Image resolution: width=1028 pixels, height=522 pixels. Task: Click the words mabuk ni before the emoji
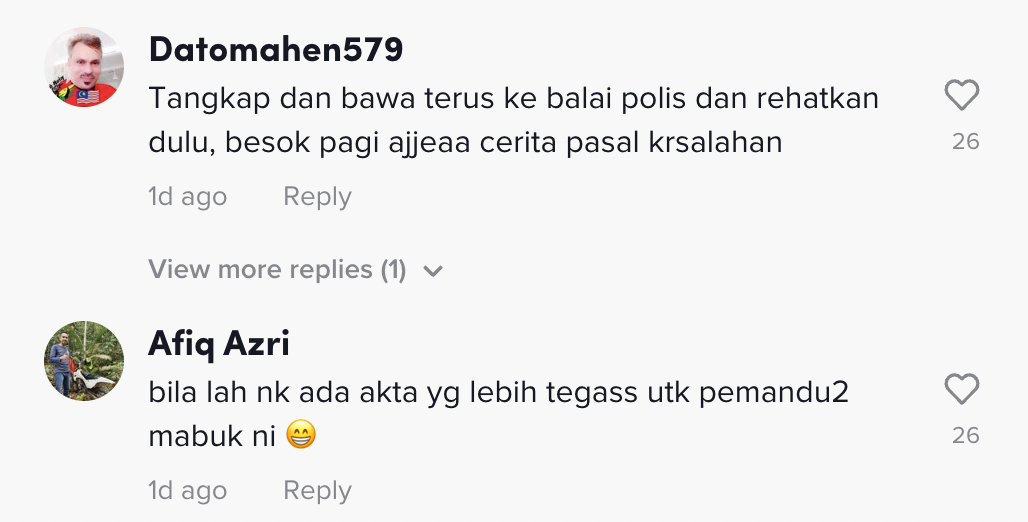coord(211,437)
